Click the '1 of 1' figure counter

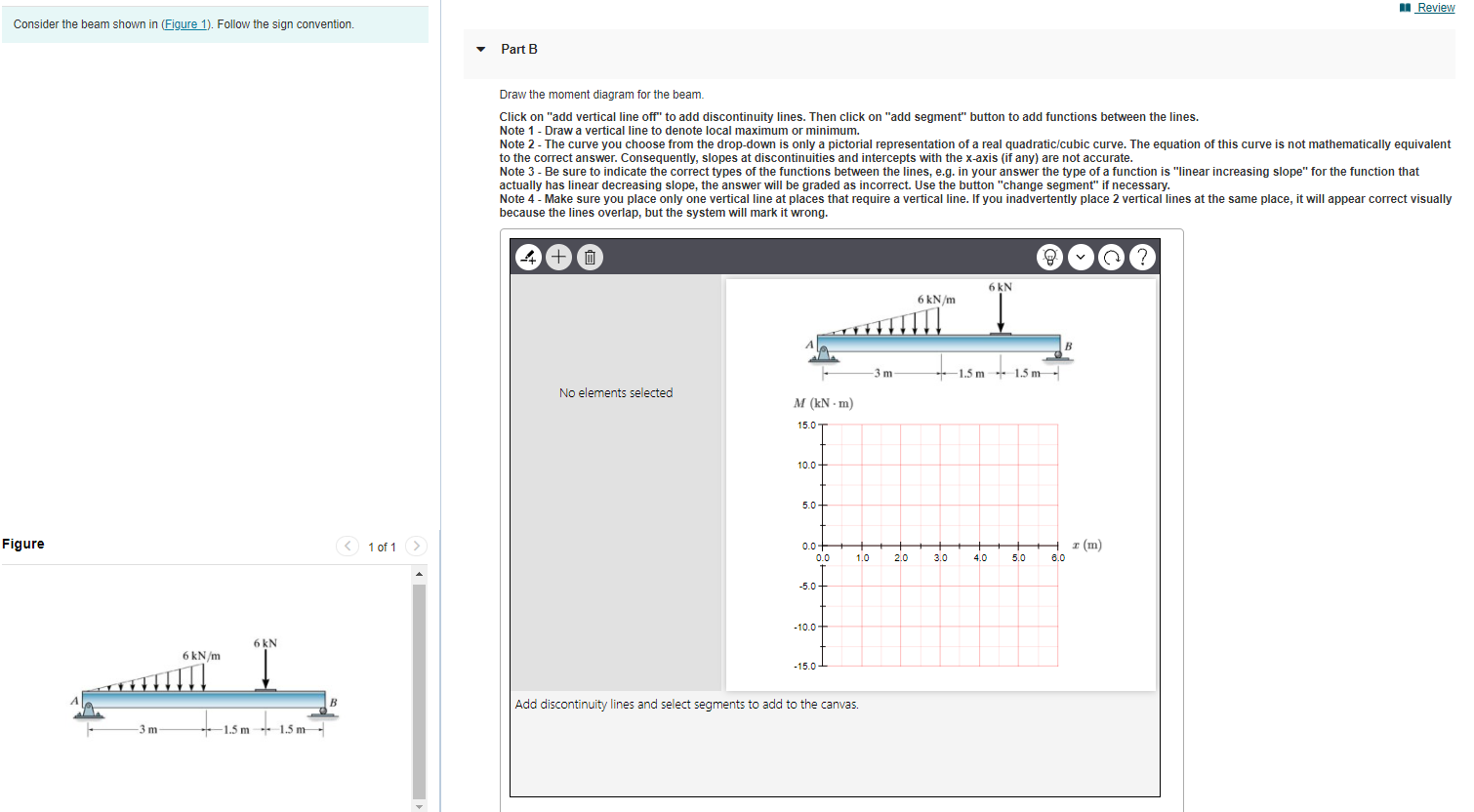(382, 548)
